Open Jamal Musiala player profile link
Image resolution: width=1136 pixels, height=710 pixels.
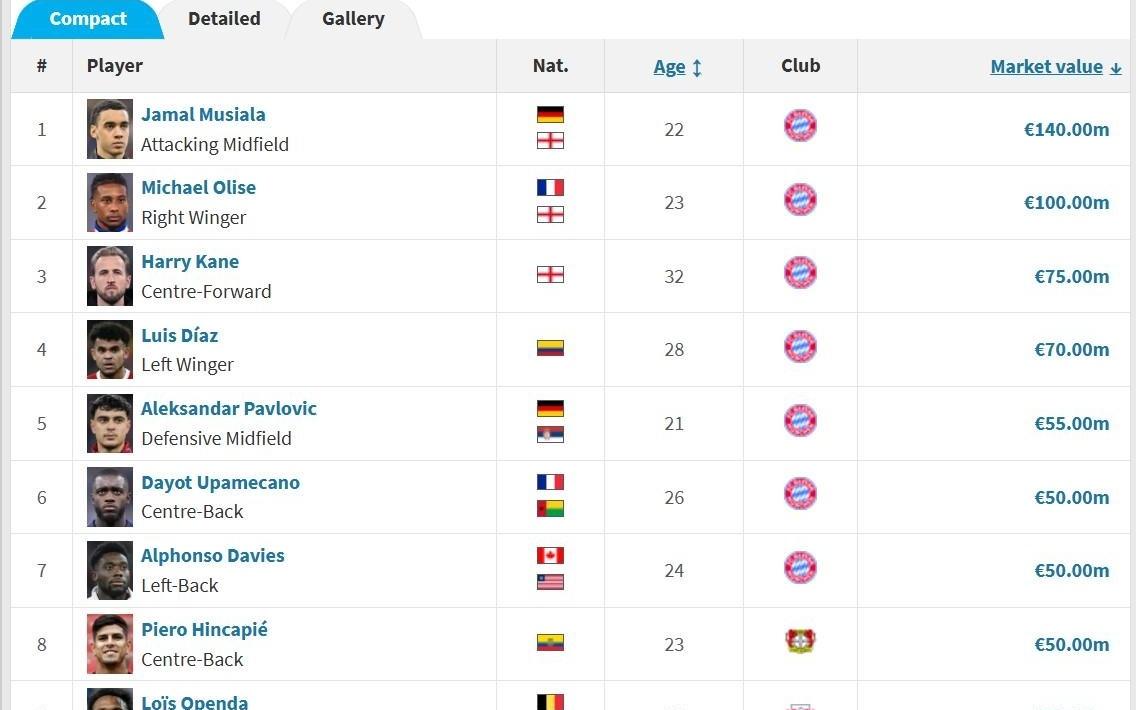203,115
